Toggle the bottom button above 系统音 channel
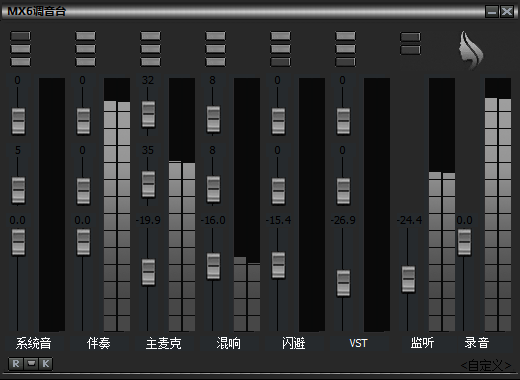The width and height of the screenshot is (520, 380). [x=20, y=62]
